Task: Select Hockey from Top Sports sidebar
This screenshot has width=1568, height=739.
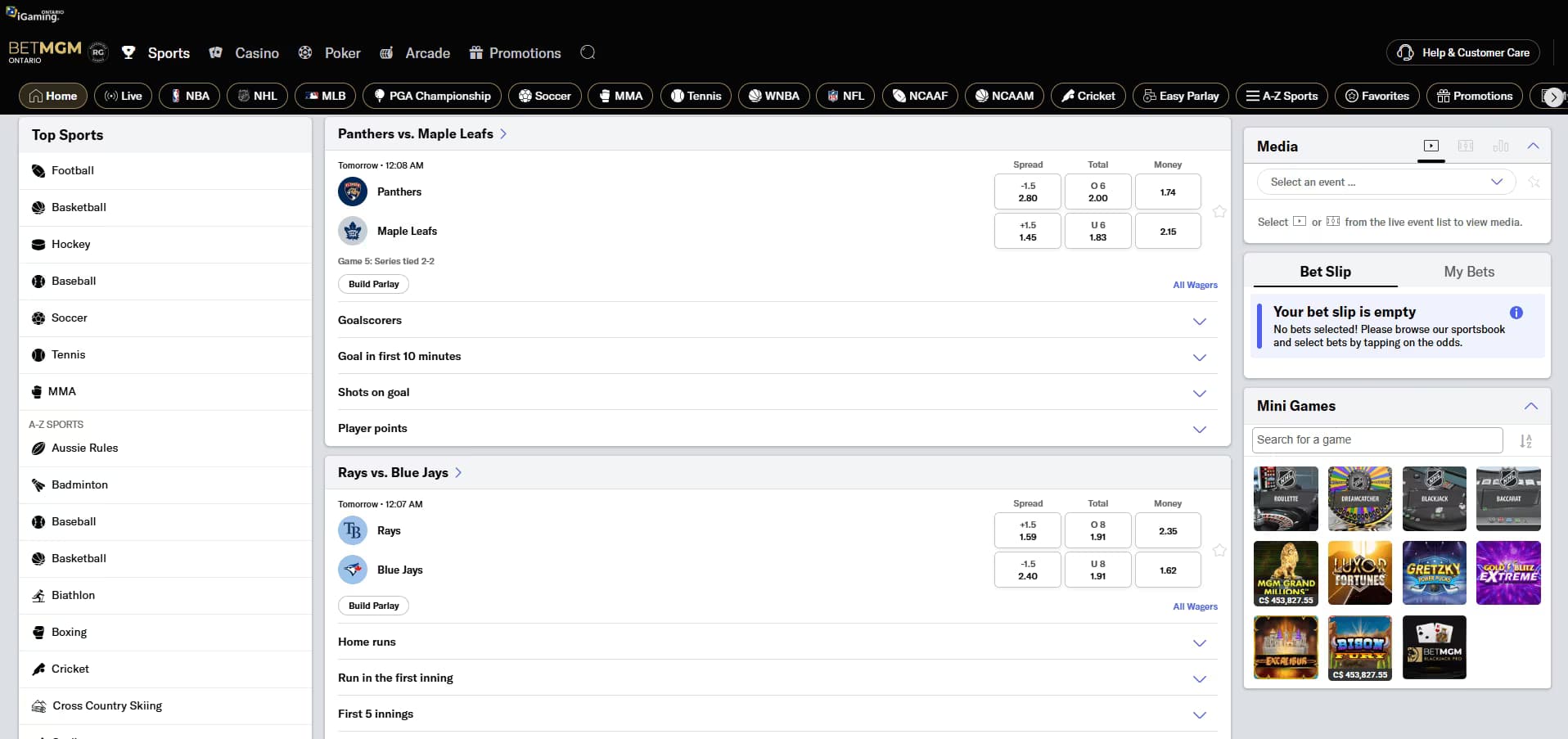Action: tap(71, 244)
